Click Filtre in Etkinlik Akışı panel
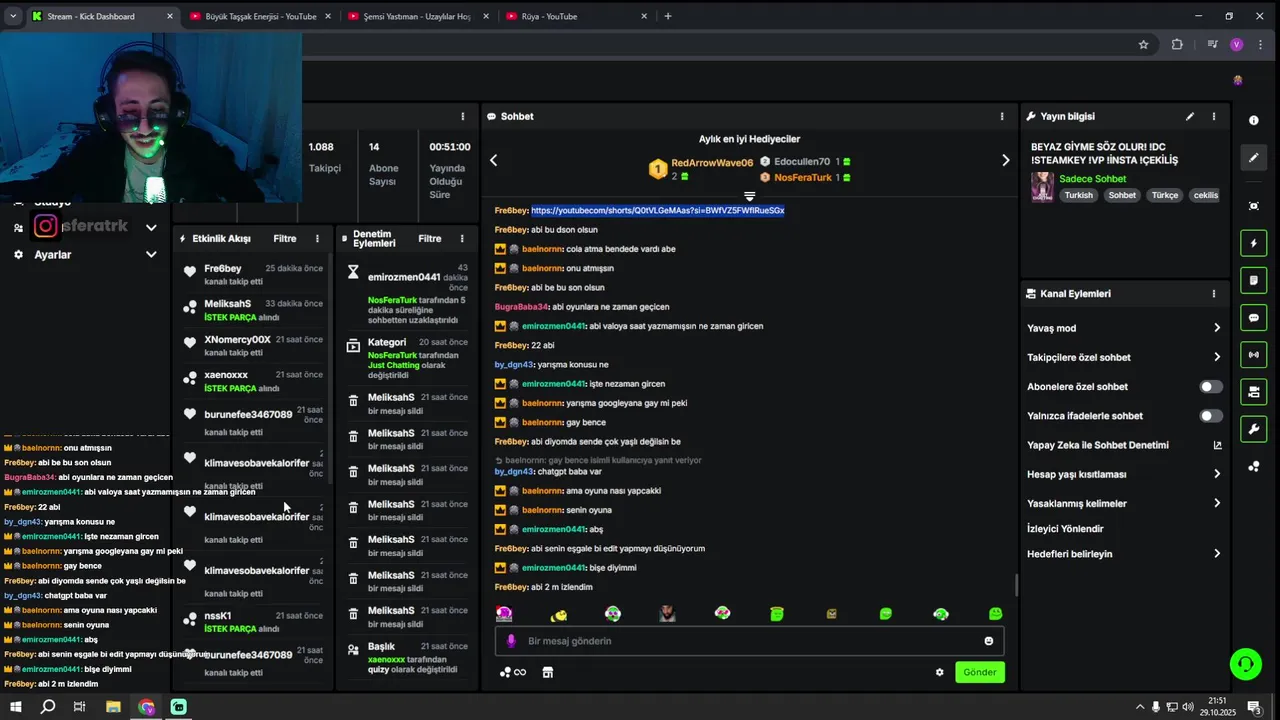This screenshot has height=720, width=1280. click(285, 239)
